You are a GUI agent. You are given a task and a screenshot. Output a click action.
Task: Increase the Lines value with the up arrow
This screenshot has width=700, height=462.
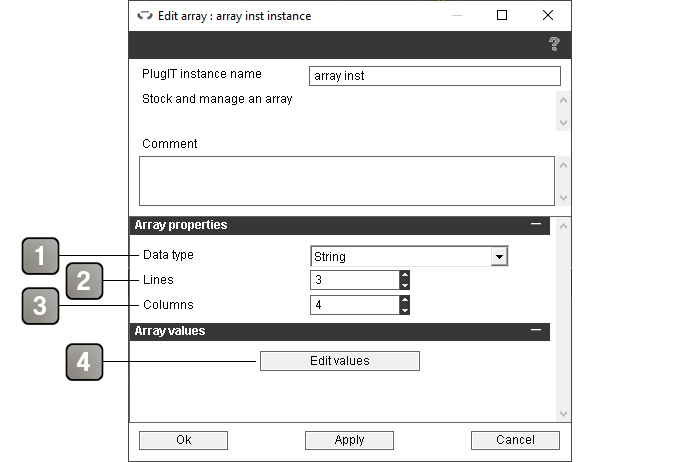[x=404, y=275]
